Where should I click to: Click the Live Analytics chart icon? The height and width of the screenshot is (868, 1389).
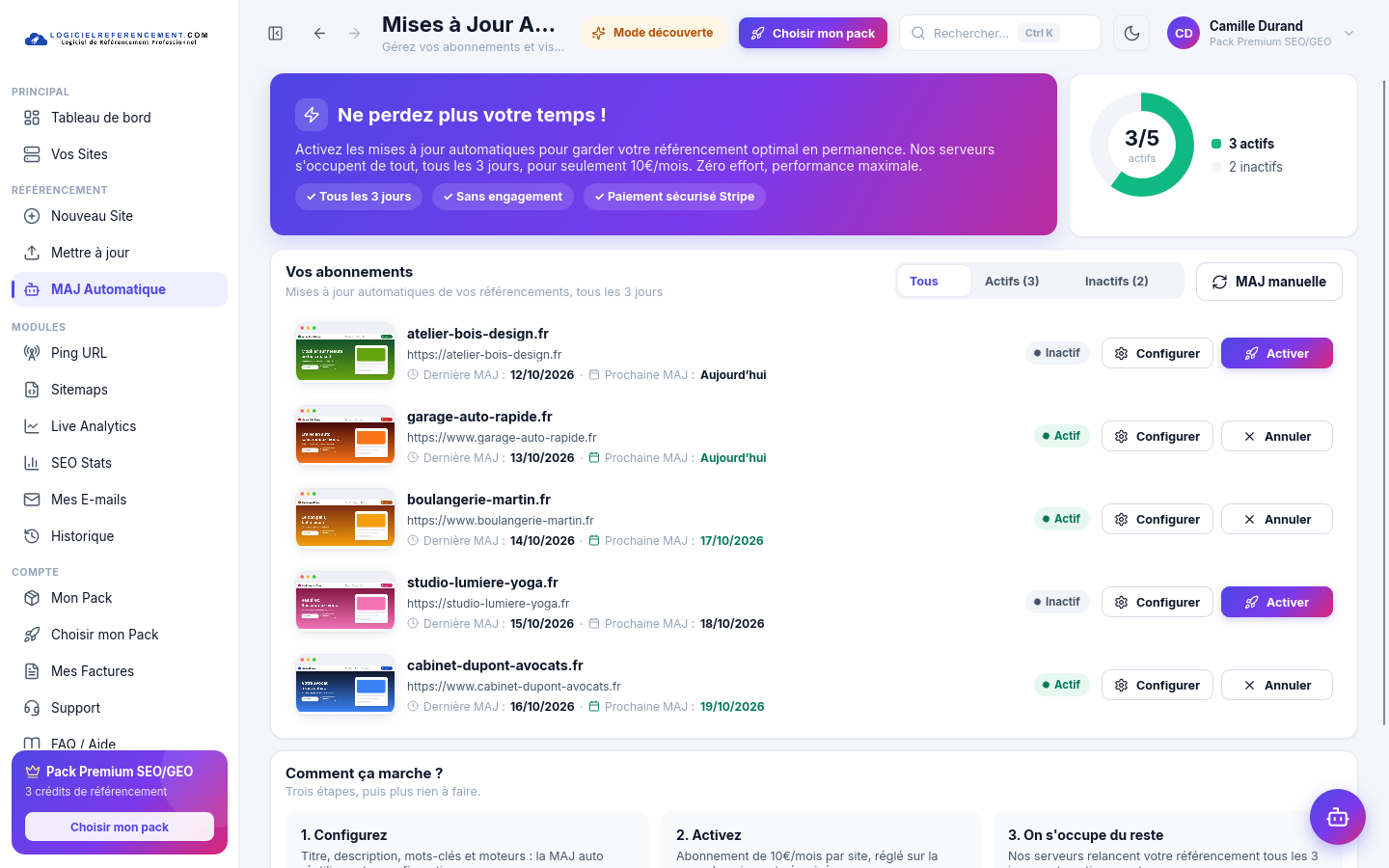tap(32, 426)
